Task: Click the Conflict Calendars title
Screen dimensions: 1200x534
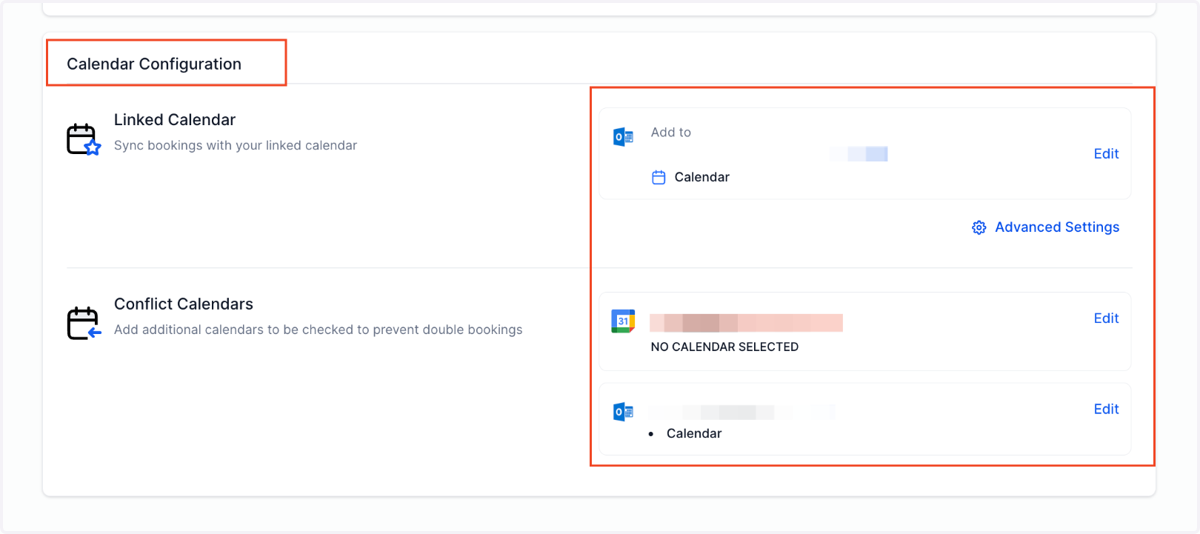Action: 184,304
